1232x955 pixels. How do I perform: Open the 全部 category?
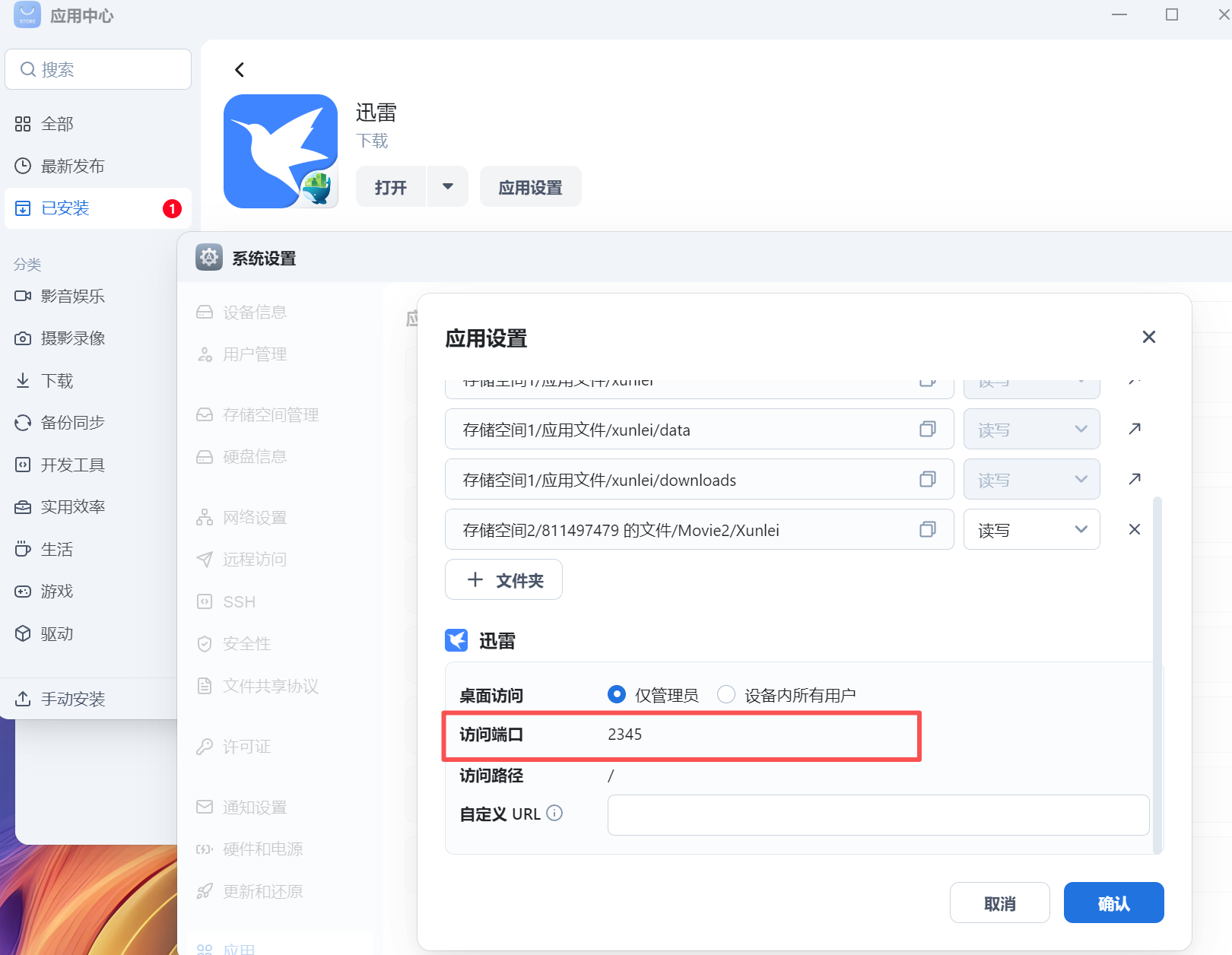tap(57, 124)
